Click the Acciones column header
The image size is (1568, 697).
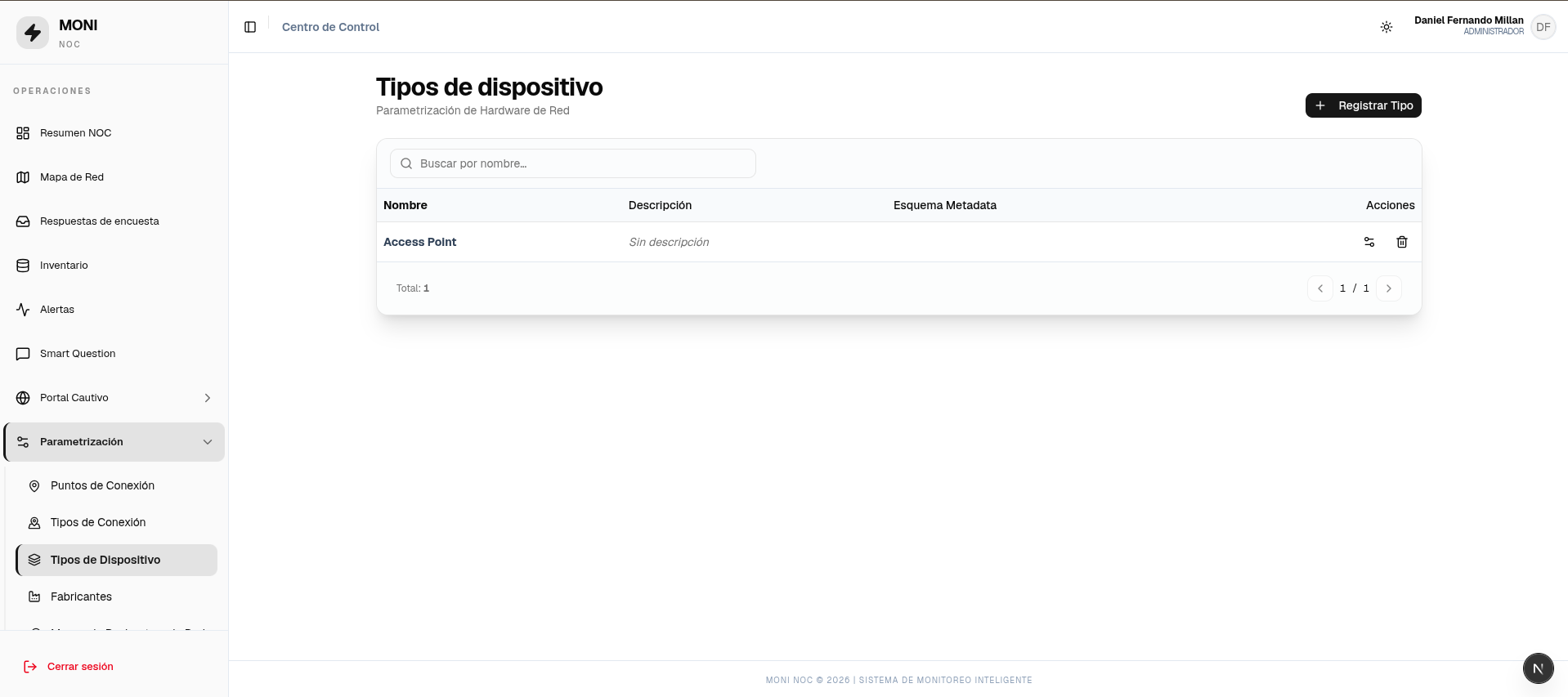pyautogui.click(x=1390, y=205)
